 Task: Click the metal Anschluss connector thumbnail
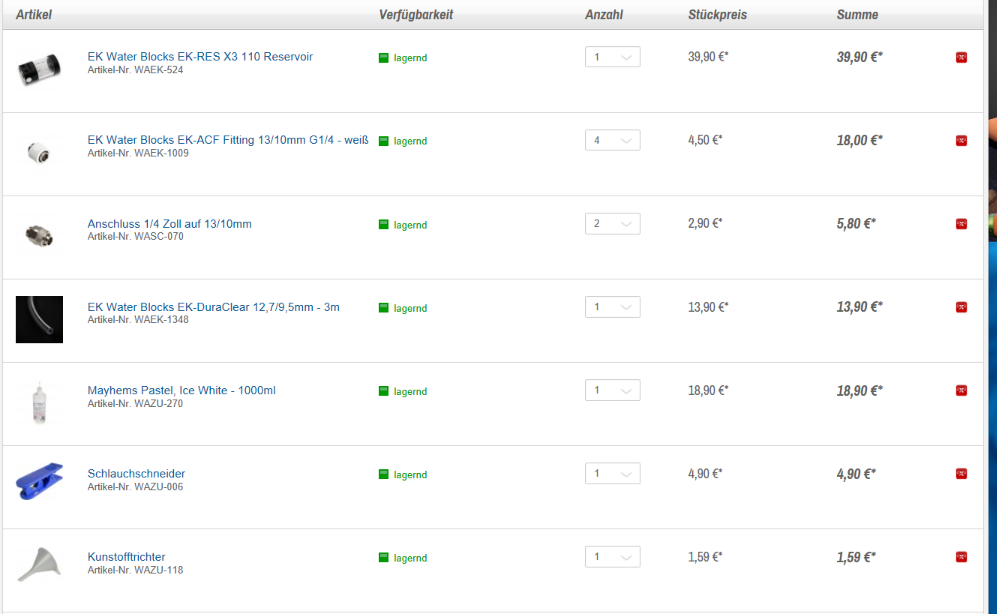click(x=39, y=236)
